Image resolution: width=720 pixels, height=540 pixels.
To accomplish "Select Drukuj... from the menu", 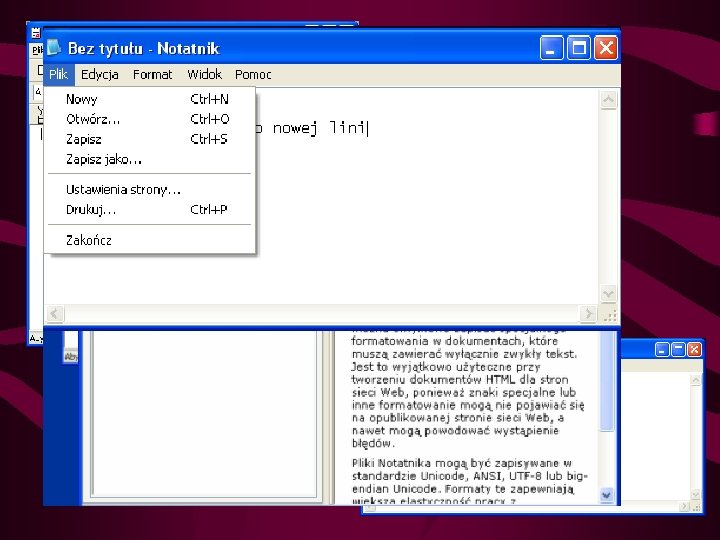I will (x=150, y=210).
